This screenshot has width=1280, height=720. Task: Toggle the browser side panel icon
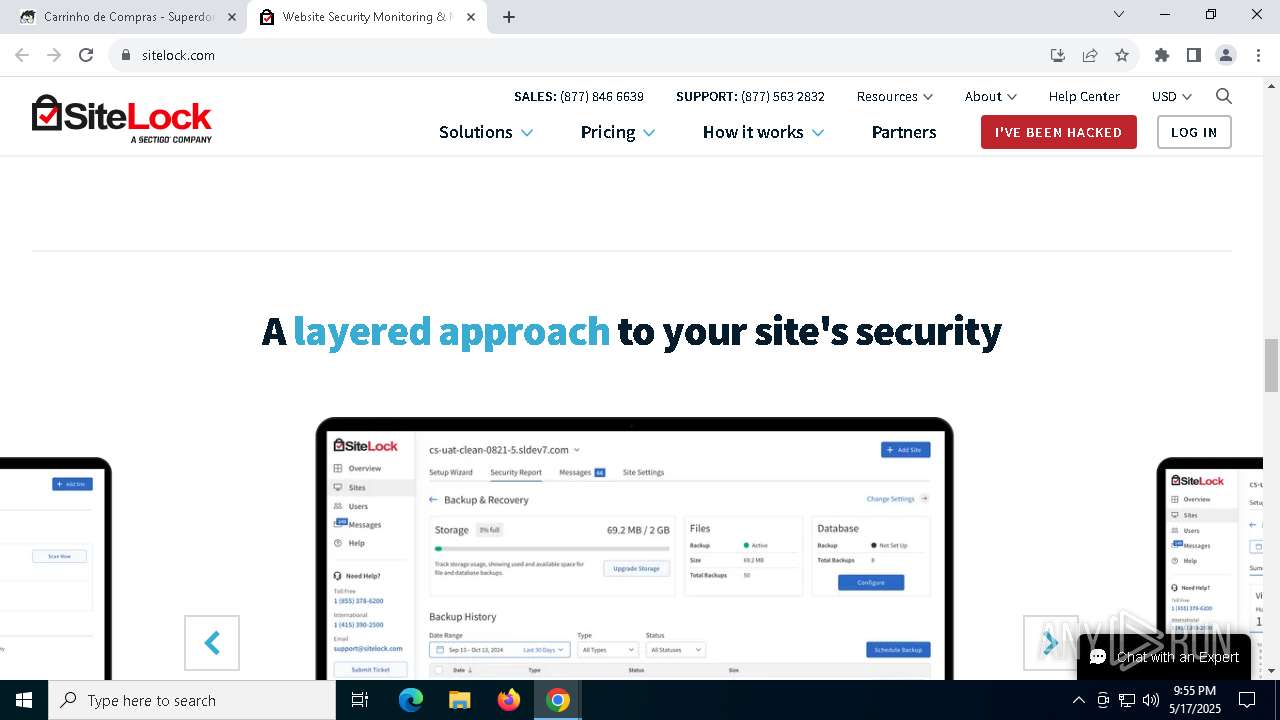1194,55
